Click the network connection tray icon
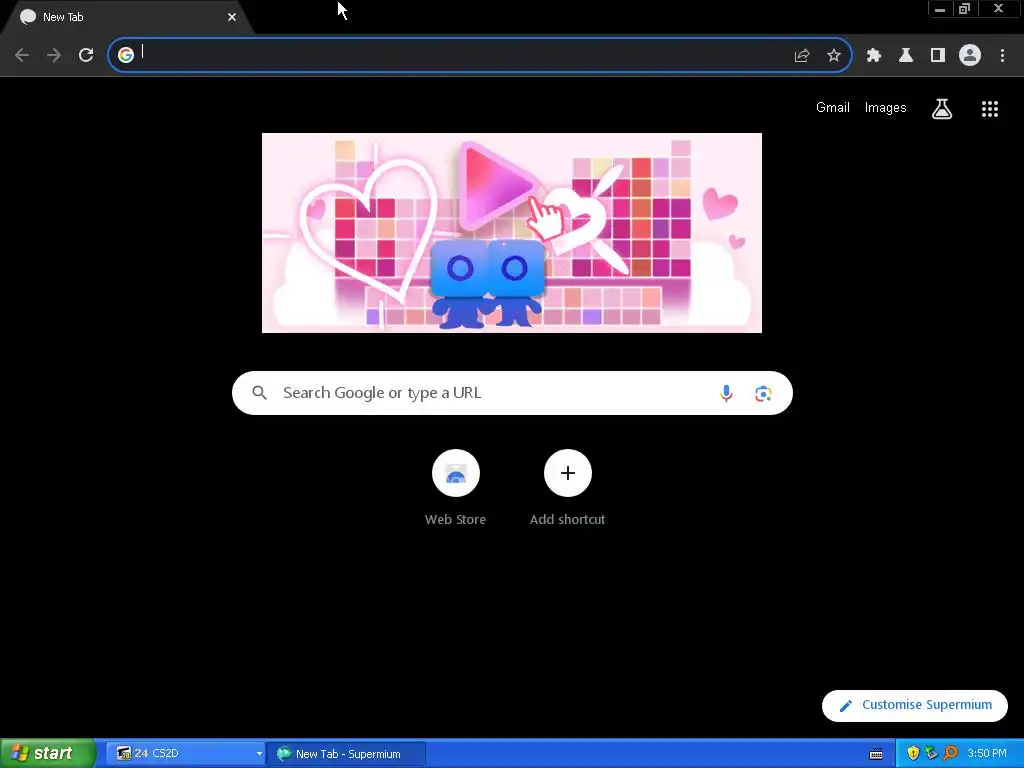The height and width of the screenshot is (768, 1024). (931, 754)
